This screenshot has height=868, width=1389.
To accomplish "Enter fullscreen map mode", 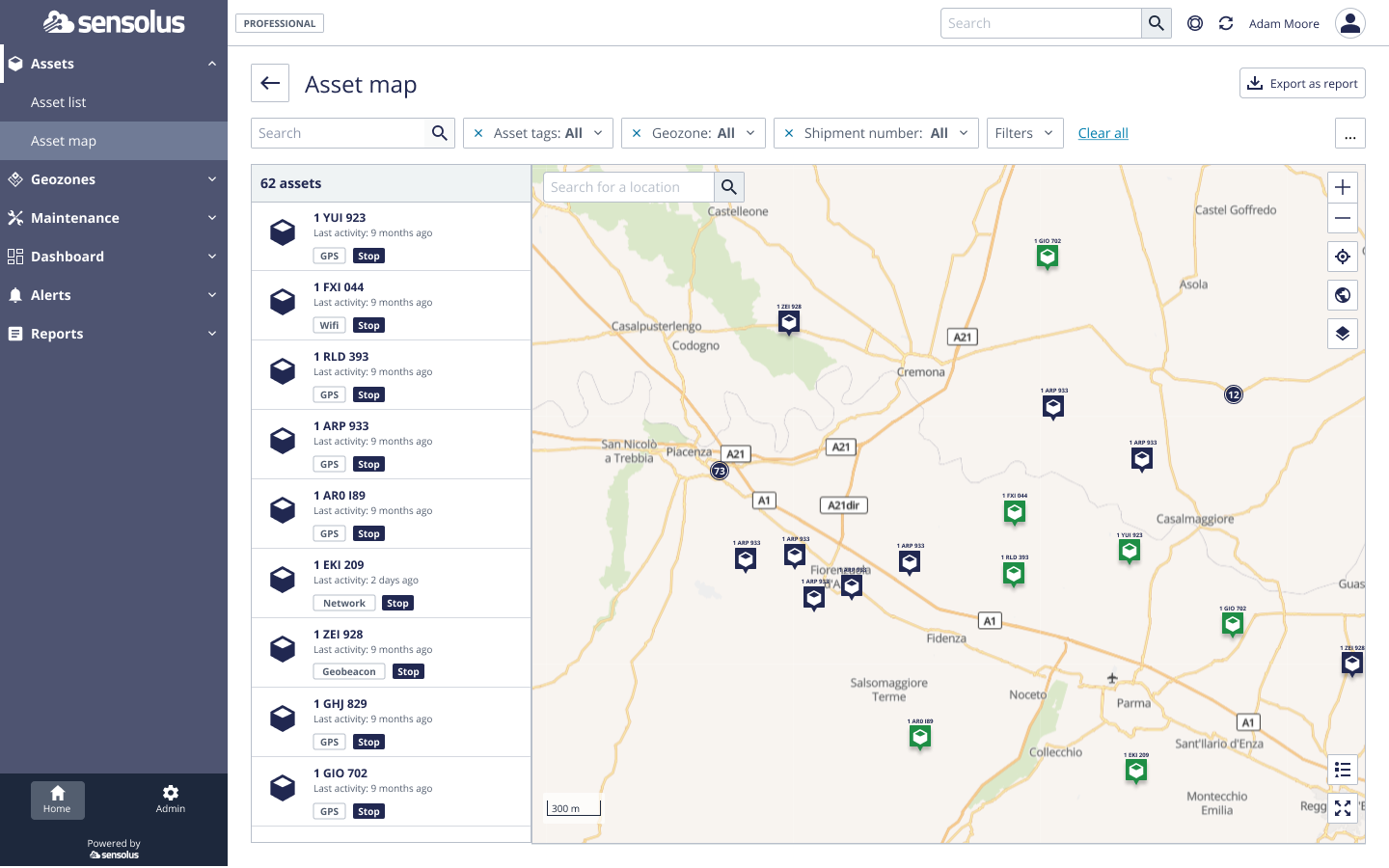I will (x=1342, y=807).
